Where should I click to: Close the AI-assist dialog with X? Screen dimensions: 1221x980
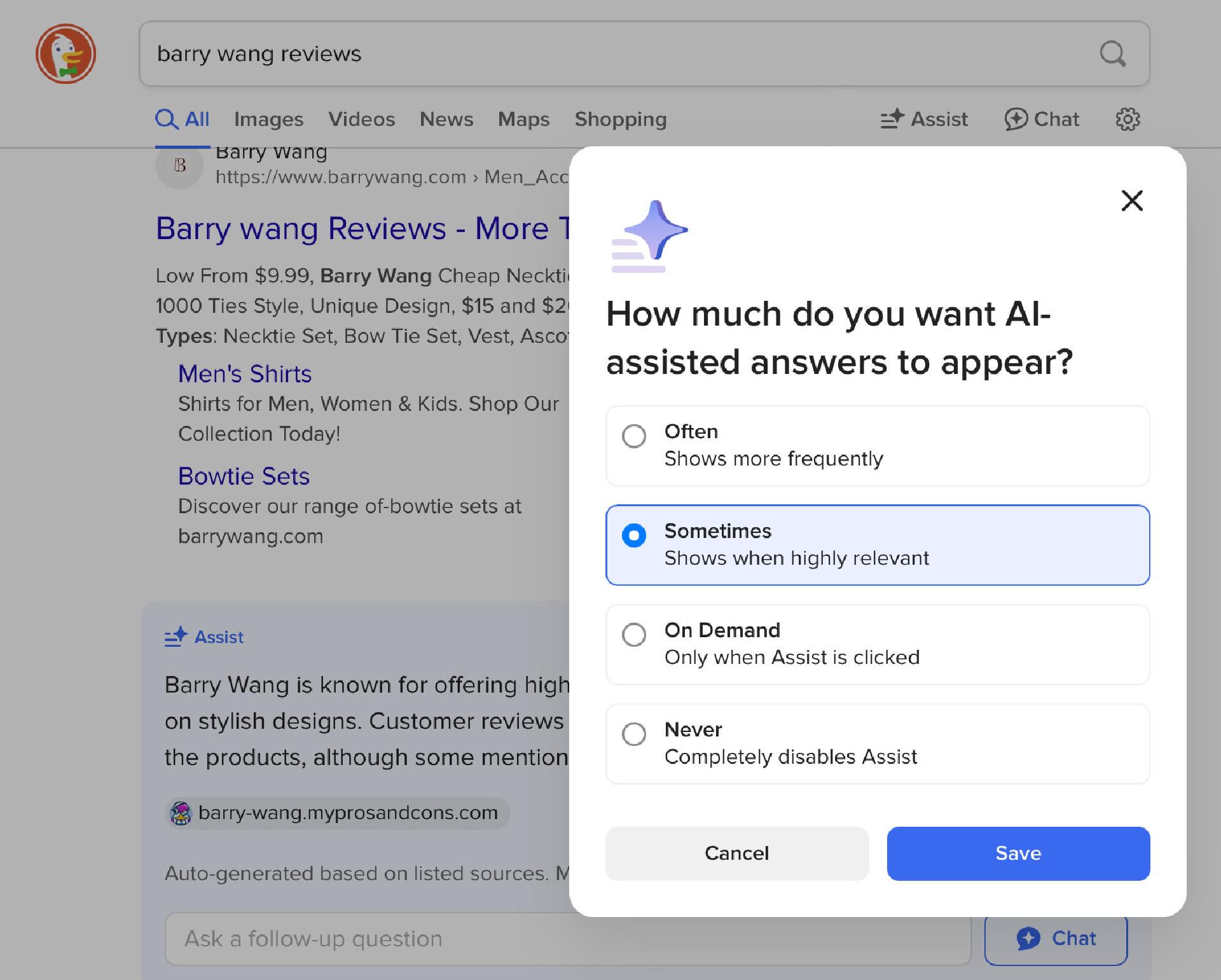(x=1132, y=200)
